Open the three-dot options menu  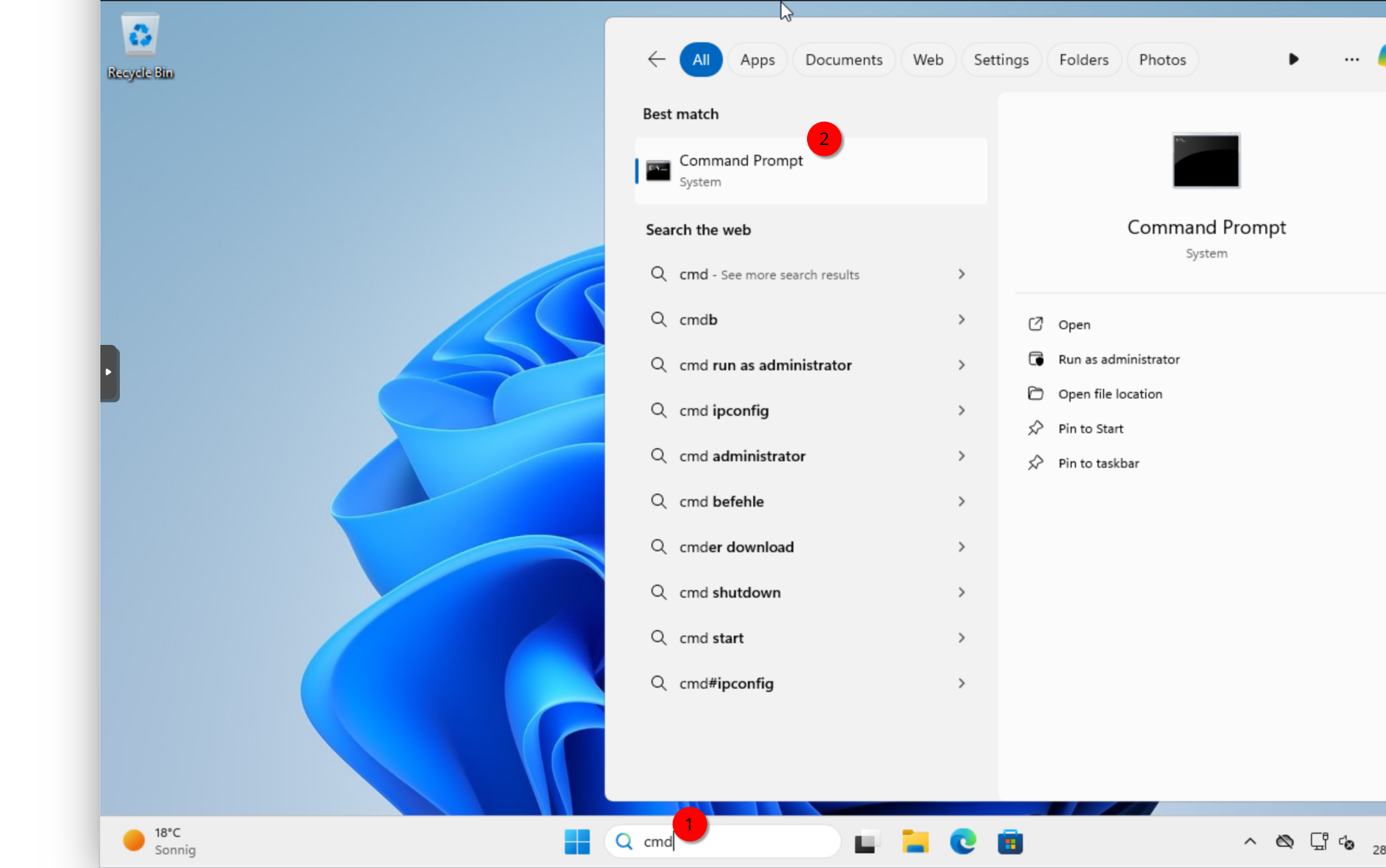click(1351, 59)
